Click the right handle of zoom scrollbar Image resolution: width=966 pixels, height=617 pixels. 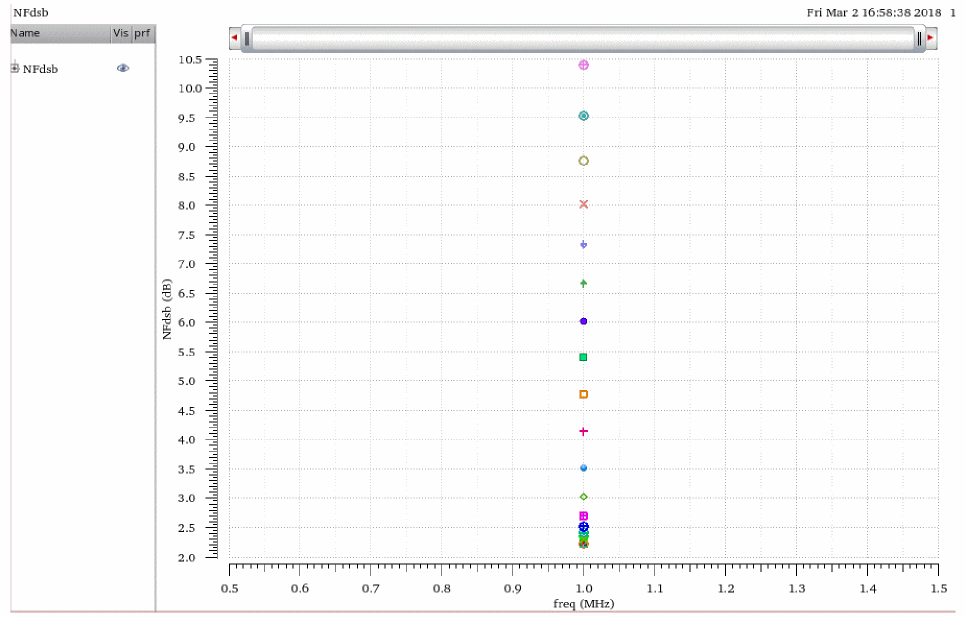(x=919, y=38)
